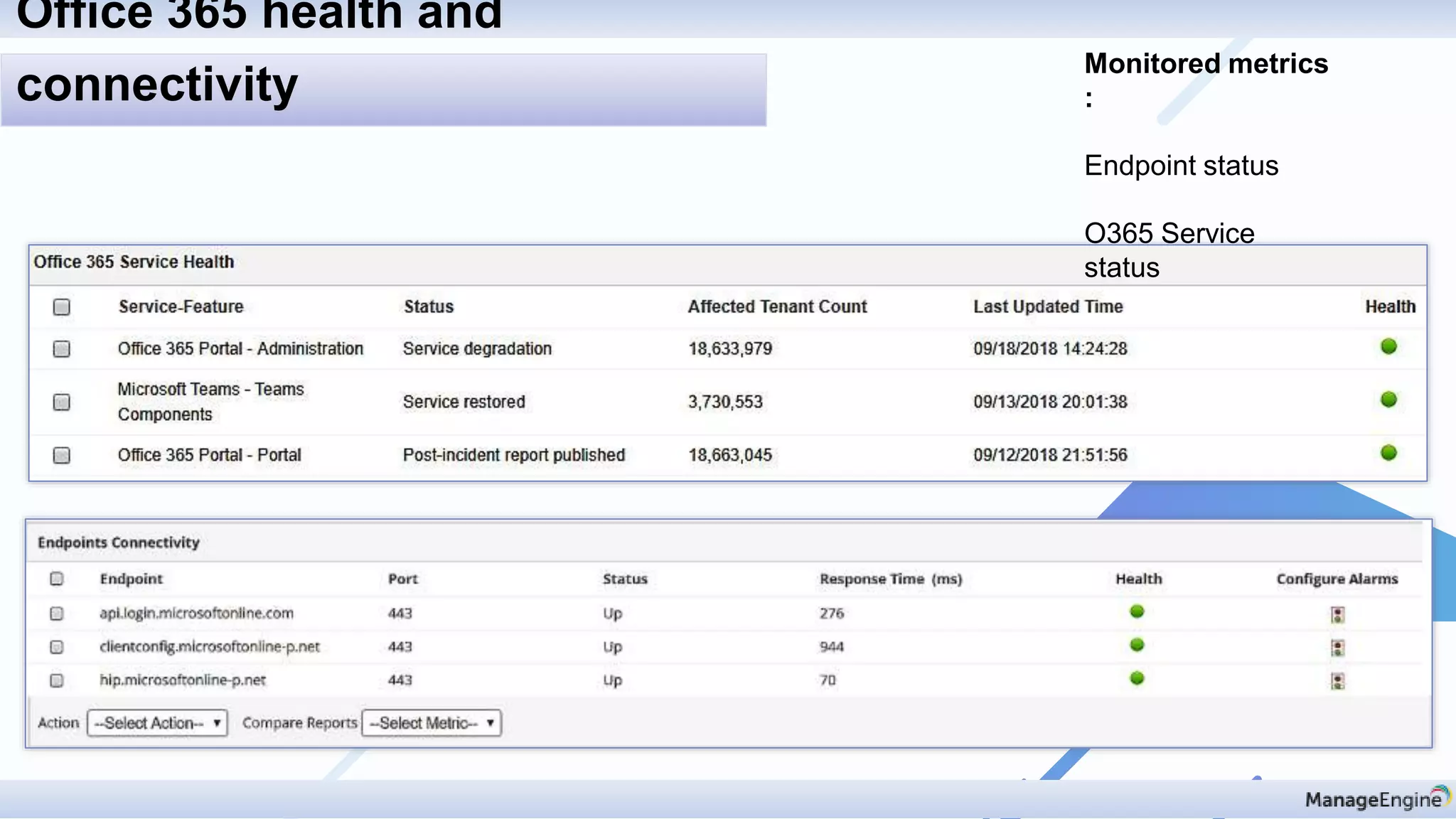This screenshot has height=819, width=1456.
Task: Open configure alarms for hip.microsoftonline-p.net
Action: (1337, 682)
